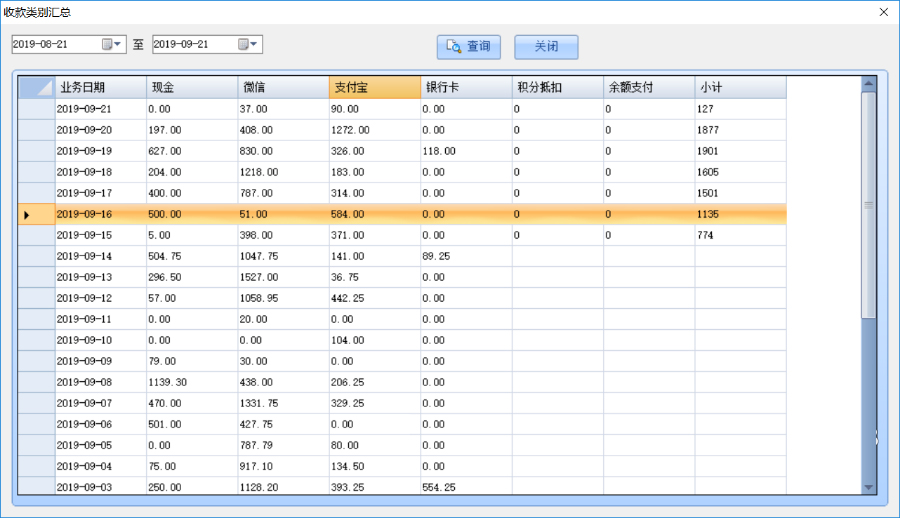Sort by 业务日期 column header
Screen dimensions: 900x518
coord(100,87)
